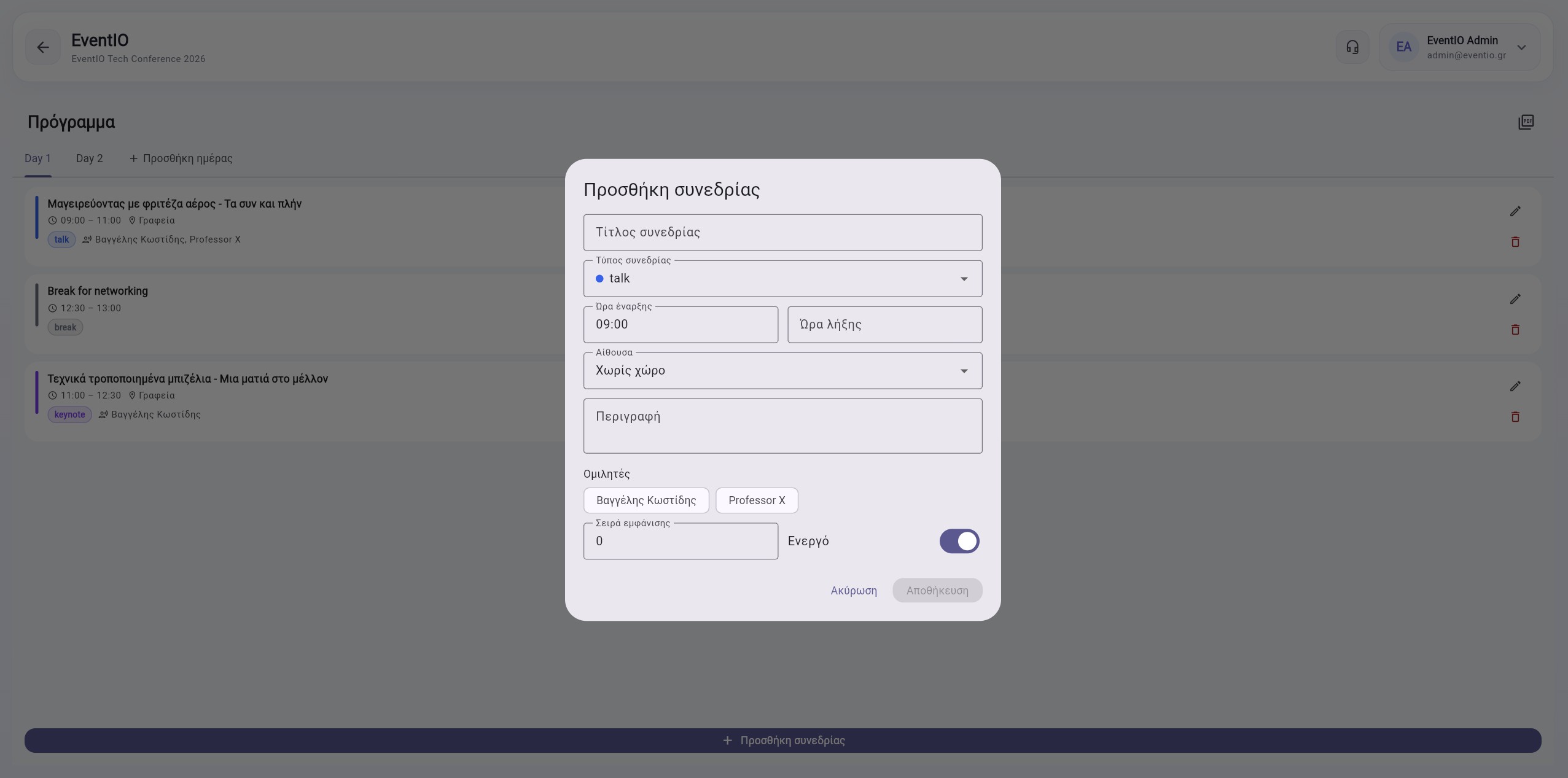Open the headset support icon
The image size is (1568, 778).
(x=1352, y=47)
